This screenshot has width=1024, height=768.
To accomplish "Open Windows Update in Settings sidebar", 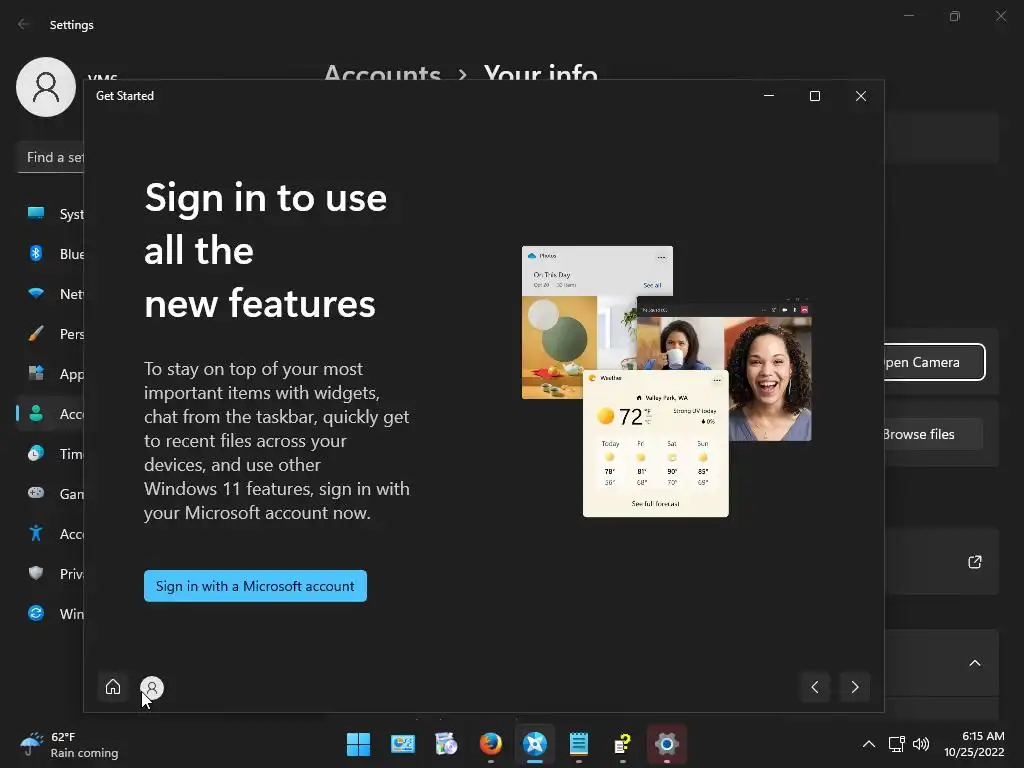I will pyautogui.click(x=51, y=613).
